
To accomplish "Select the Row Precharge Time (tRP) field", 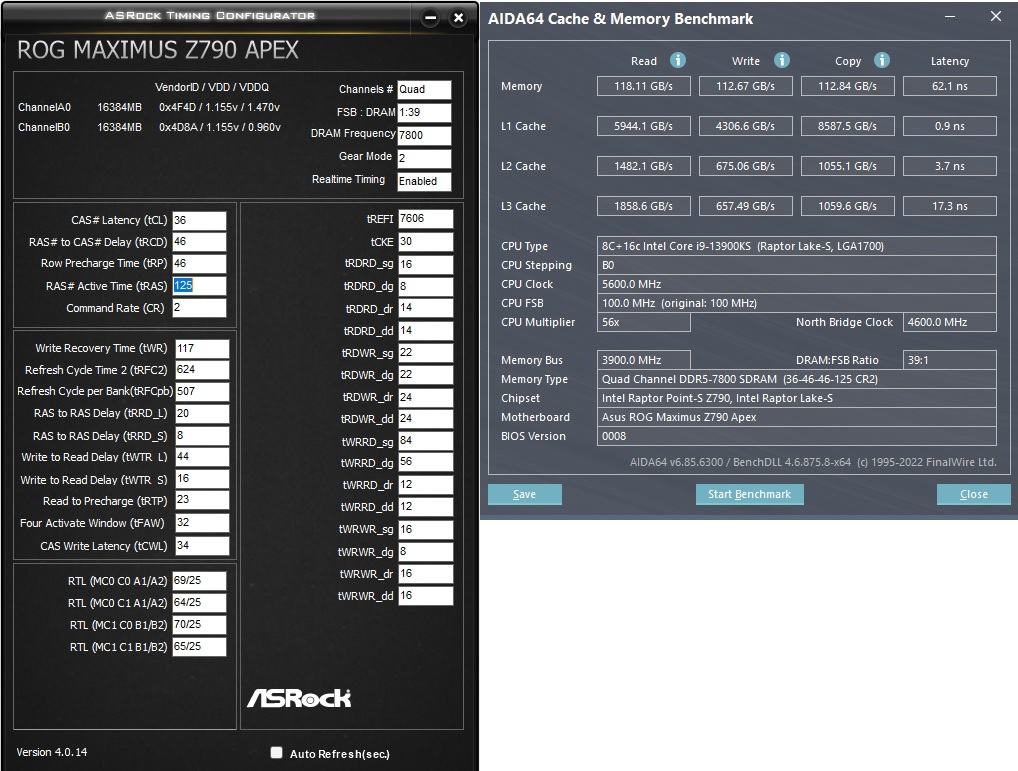I will click(x=199, y=263).
